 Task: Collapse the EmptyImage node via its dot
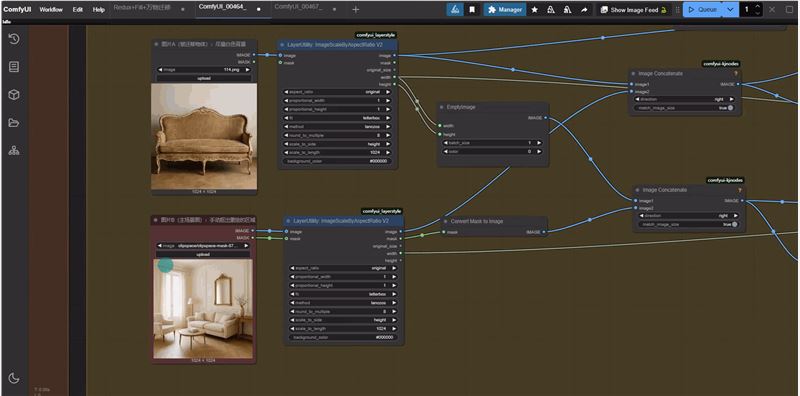pyautogui.click(x=442, y=107)
